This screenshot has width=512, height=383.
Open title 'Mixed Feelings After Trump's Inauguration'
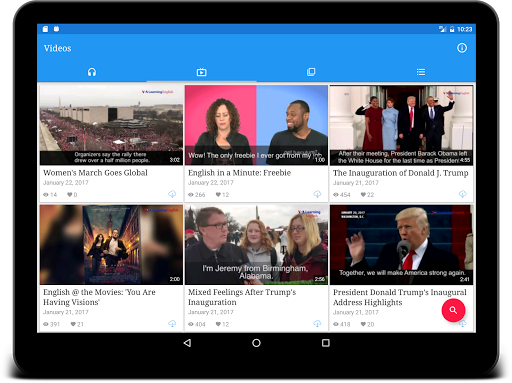click(242, 297)
